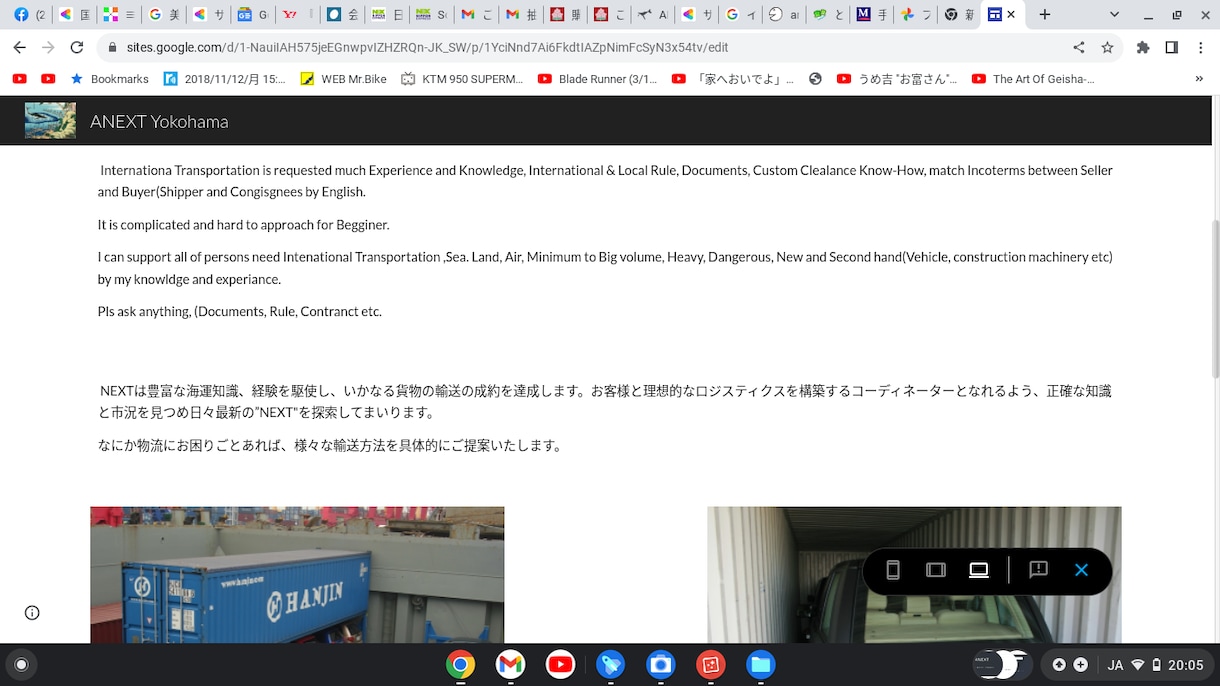The image size is (1220, 686).
Task: Open the Chrome extensions puzzle icon
Action: [x=1143, y=47]
